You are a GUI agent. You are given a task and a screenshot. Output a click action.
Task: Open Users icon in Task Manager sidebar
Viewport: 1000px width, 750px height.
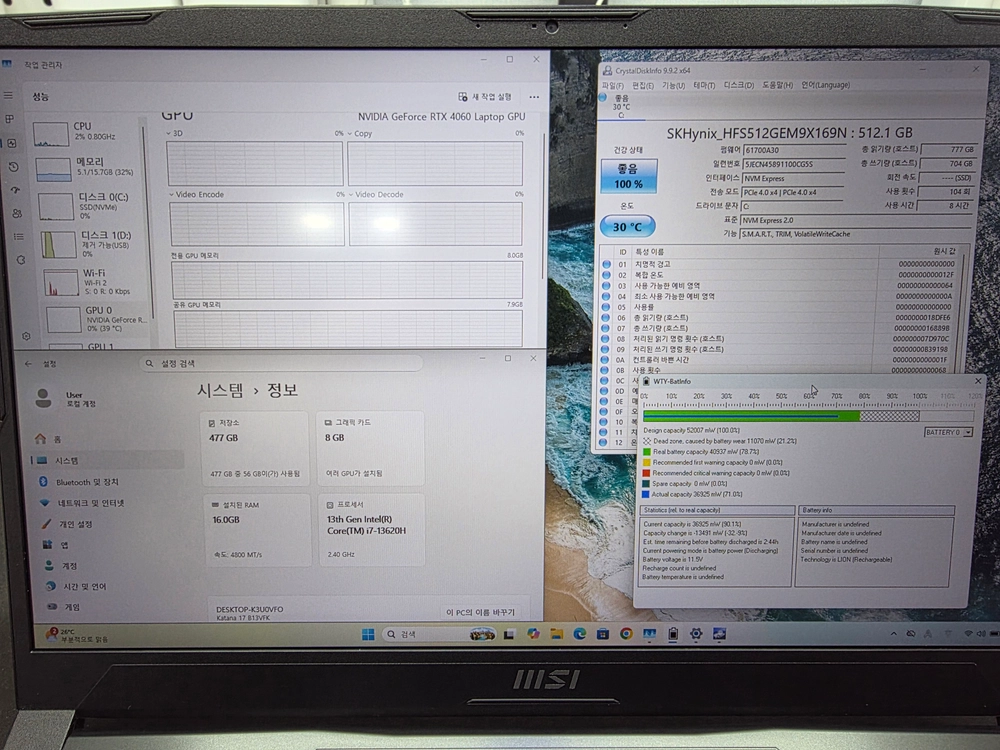[x=17, y=213]
